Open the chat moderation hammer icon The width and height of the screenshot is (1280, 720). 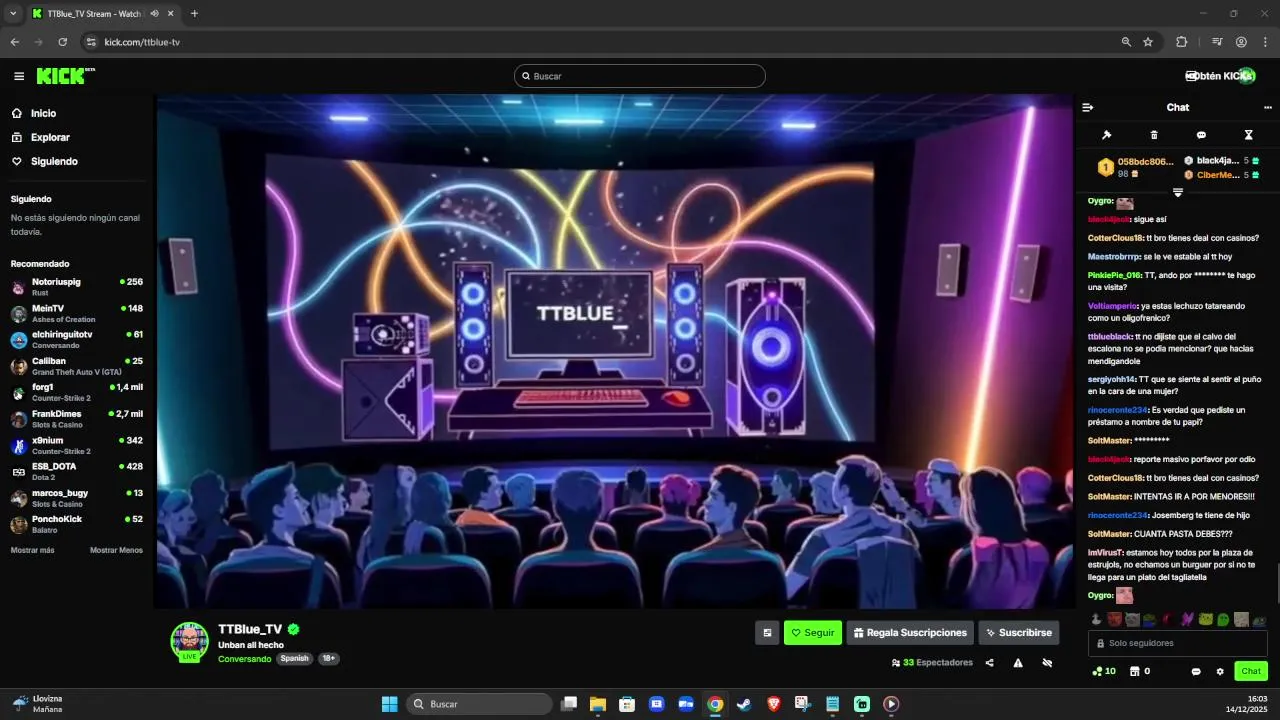(1107, 135)
